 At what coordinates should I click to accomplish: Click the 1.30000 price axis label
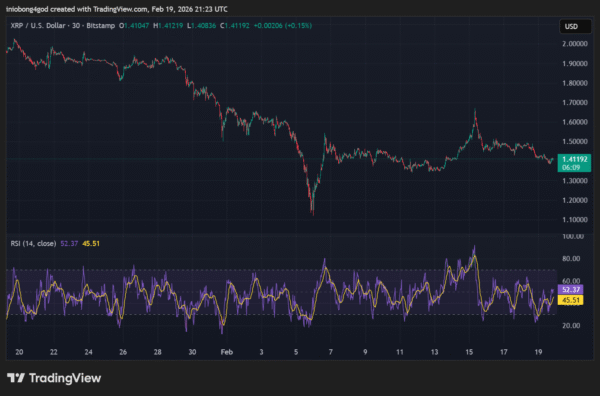point(575,181)
